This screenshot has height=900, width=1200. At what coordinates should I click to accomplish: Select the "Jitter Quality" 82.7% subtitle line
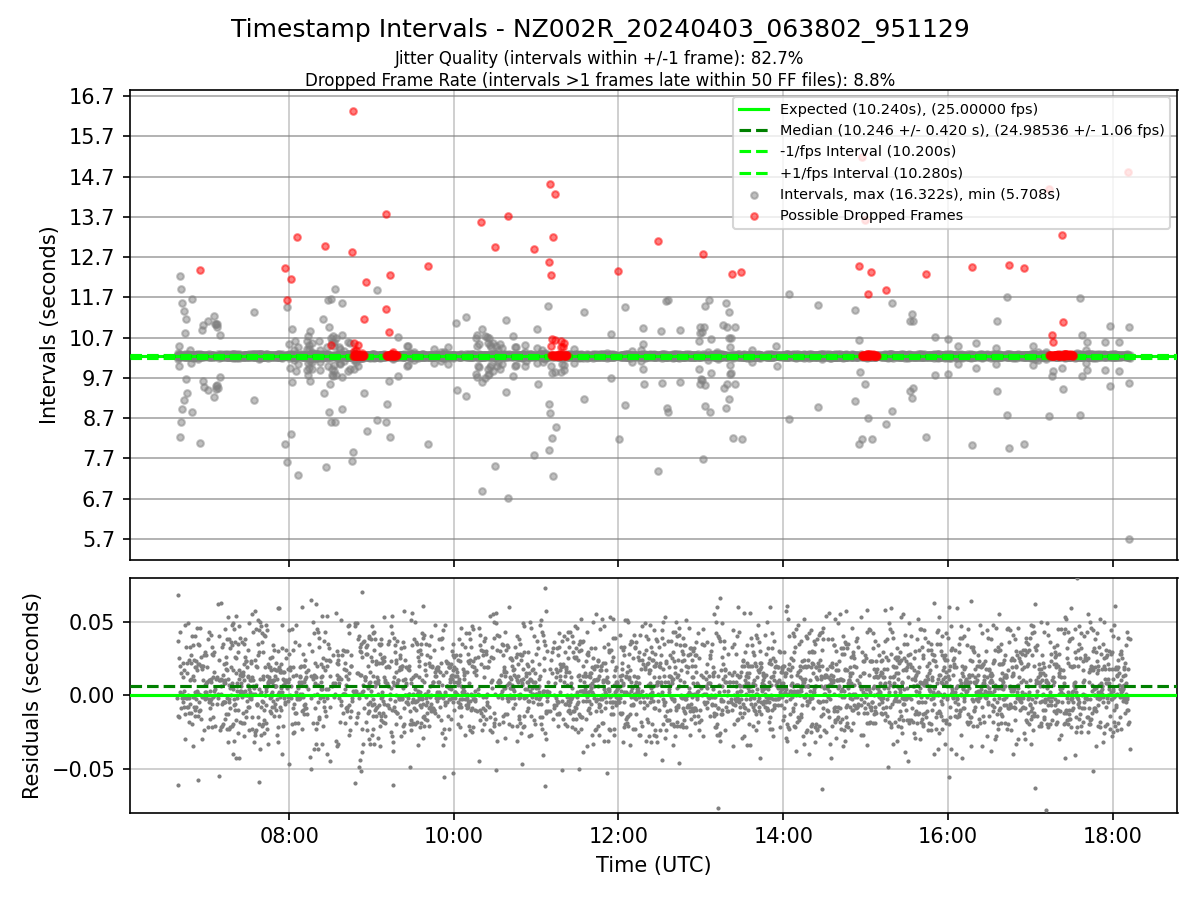(600, 58)
